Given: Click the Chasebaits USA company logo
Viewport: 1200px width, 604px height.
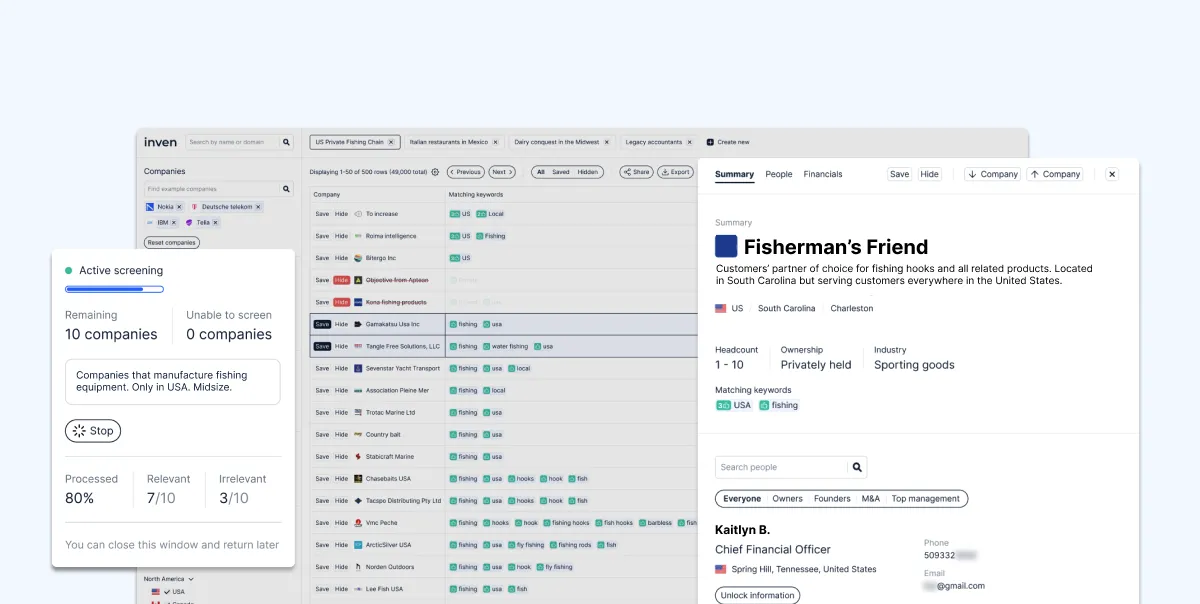Looking at the screenshot, I should pyautogui.click(x=358, y=479).
